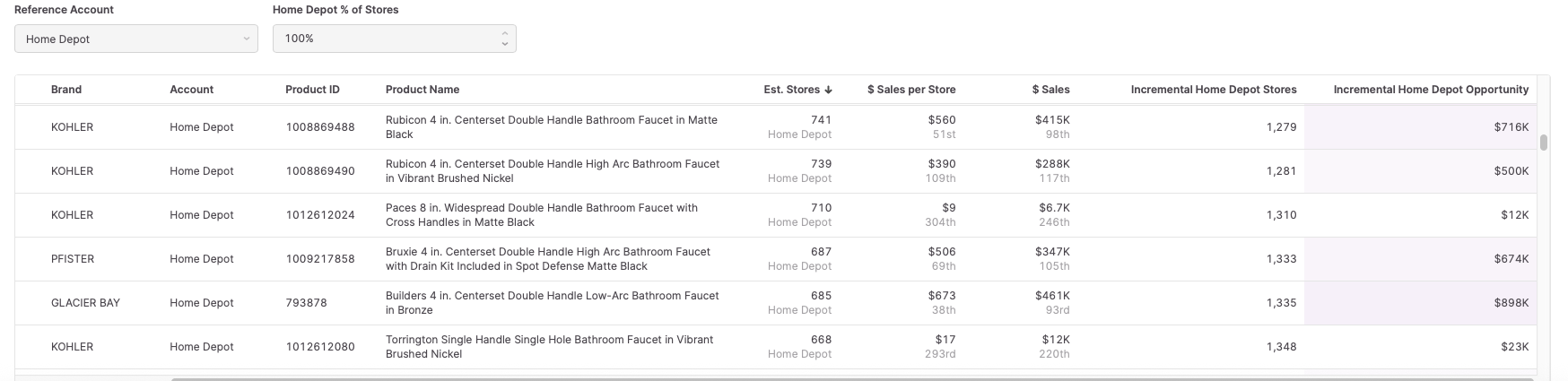This screenshot has height=381, width=1568.
Task: Click product ID 1008869490
Action: click(x=319, y=171)
